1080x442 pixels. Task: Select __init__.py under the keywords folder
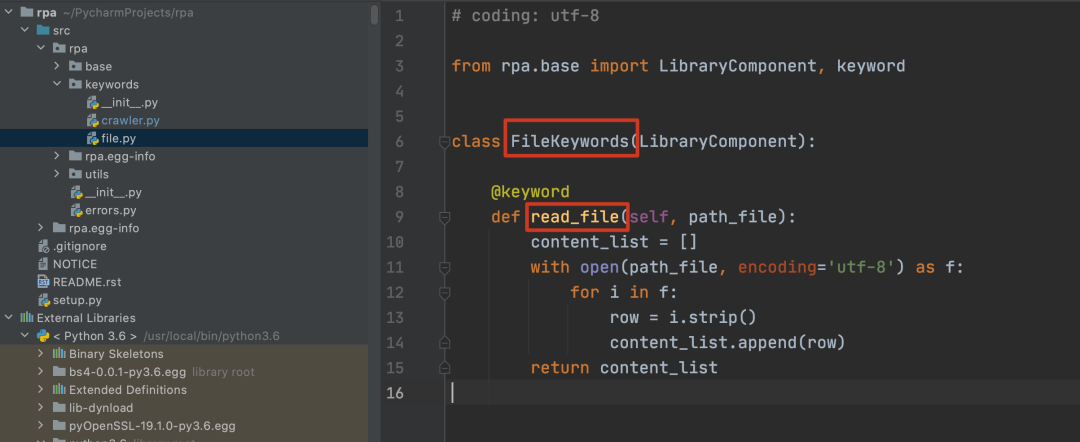click(129, 103)
